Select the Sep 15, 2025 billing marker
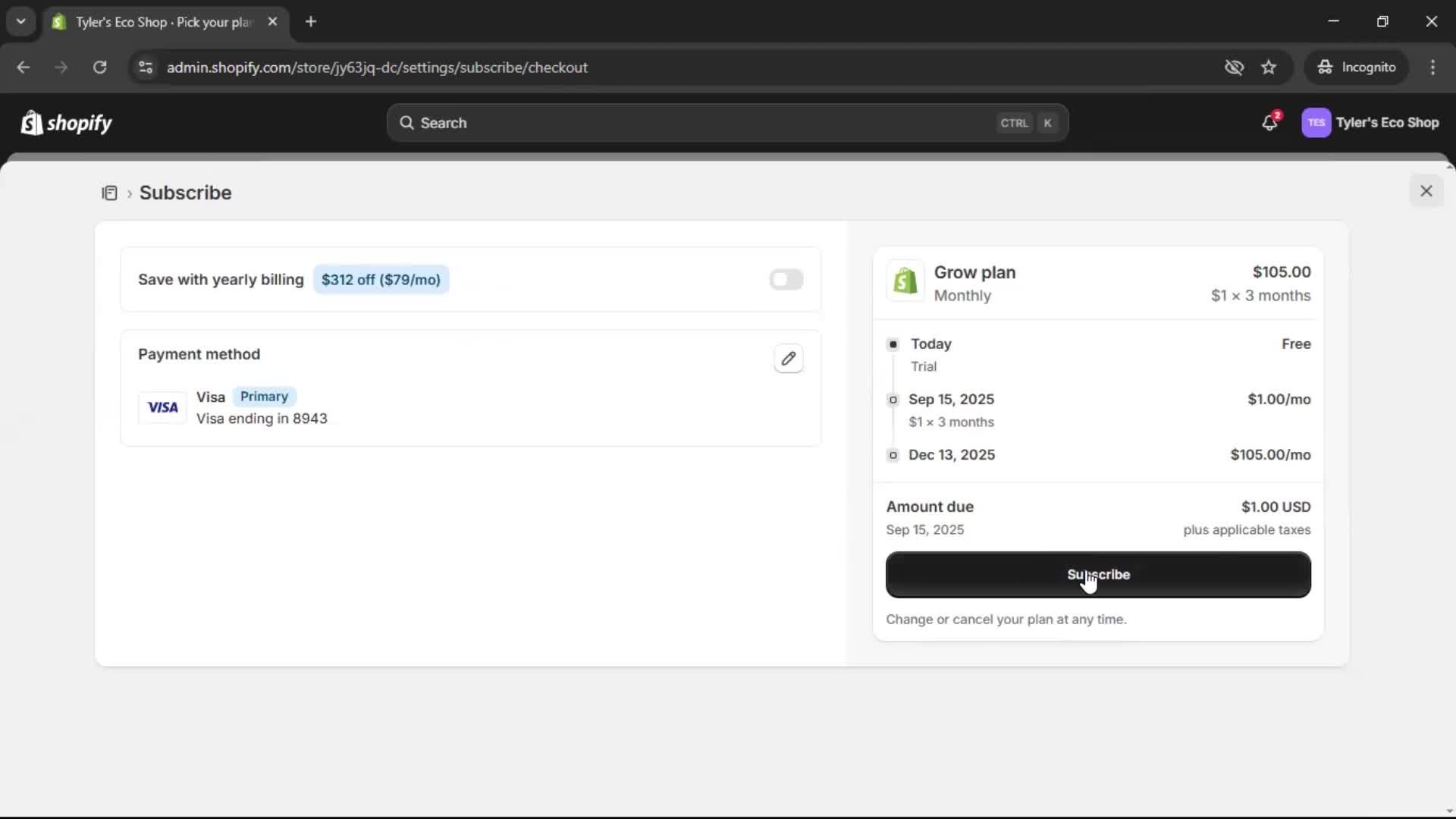The height and width of the screenshot is (819, 1456). click(893, 400)
